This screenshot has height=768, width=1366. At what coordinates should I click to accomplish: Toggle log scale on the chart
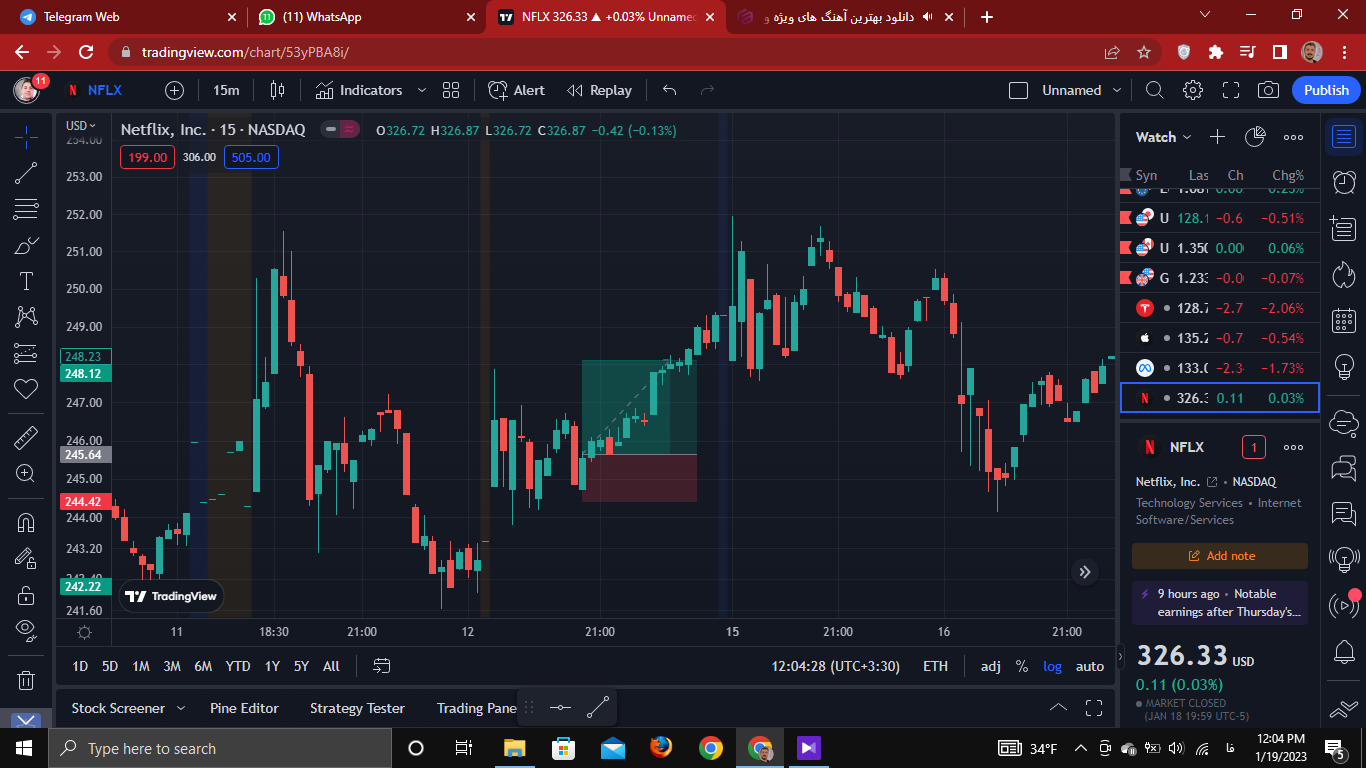(1053, 666)
